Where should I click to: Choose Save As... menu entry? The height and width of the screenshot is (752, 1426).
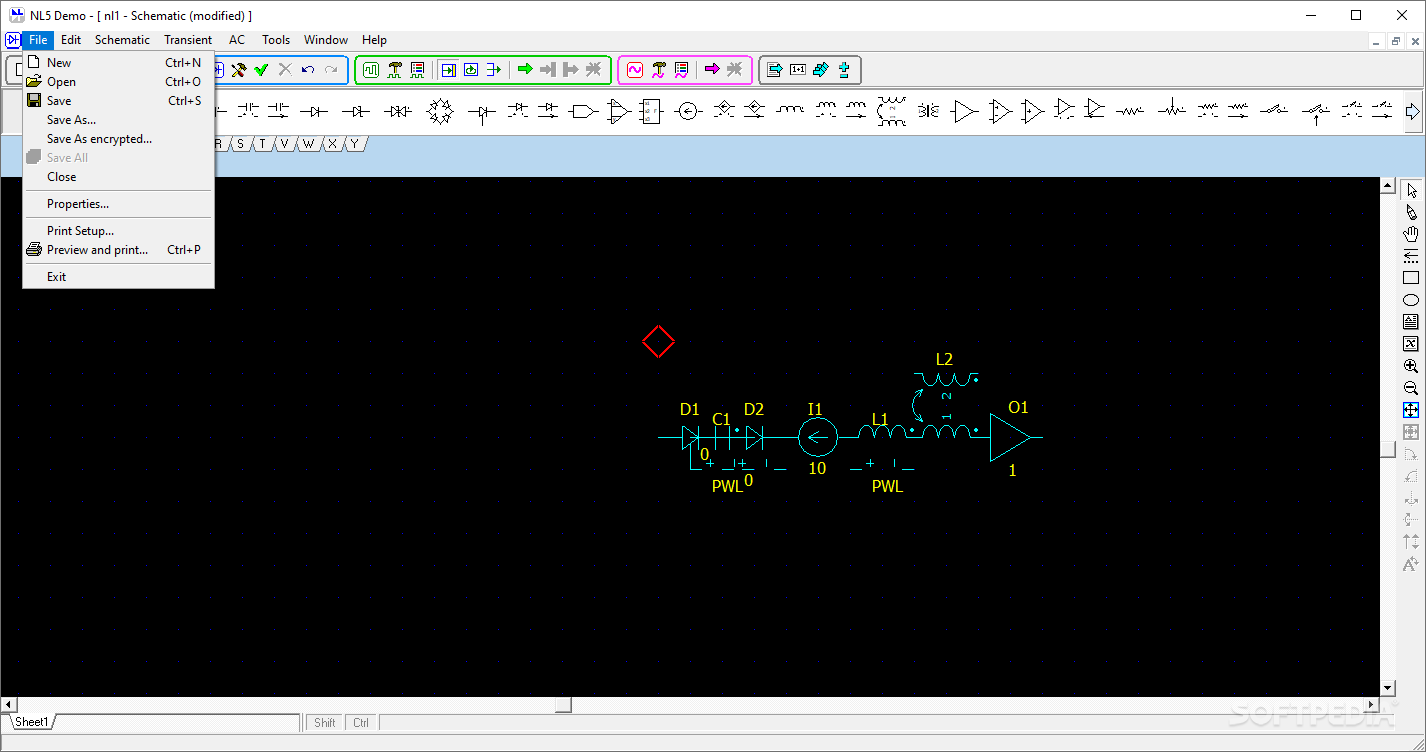(118, 120)
